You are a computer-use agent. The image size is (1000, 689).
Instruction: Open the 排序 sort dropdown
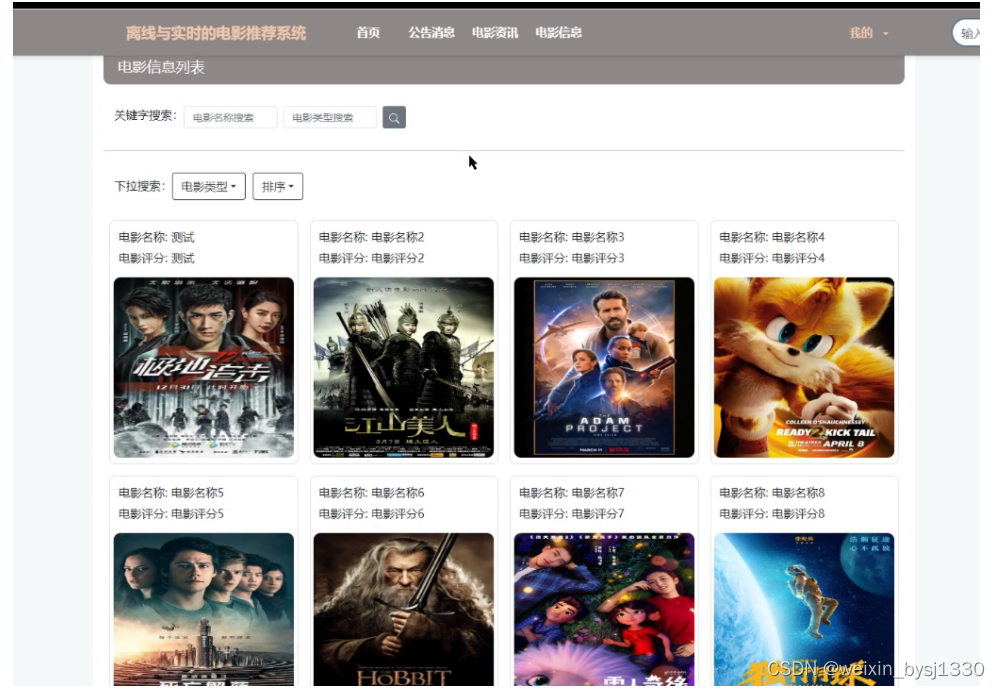point(277,186)
